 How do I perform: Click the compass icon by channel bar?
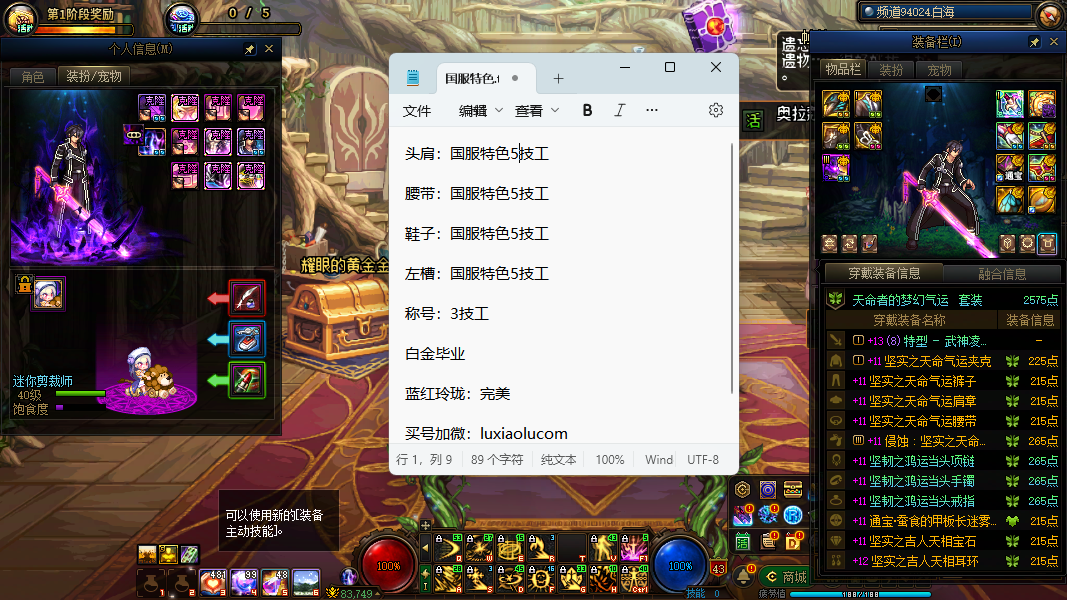1049,14
